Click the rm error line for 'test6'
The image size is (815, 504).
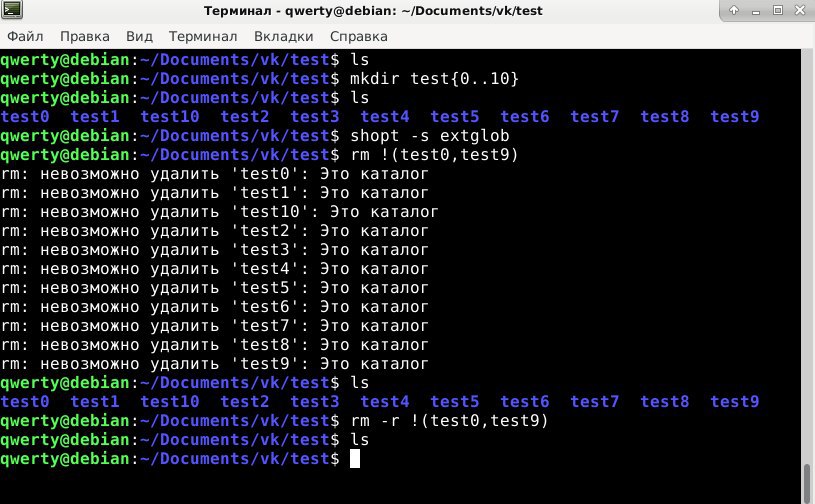214,307
